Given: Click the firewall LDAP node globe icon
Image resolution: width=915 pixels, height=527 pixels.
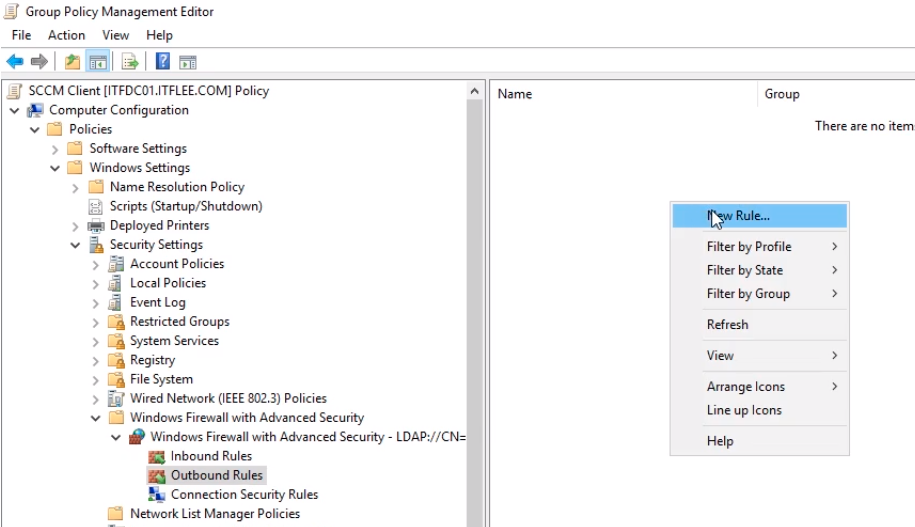Looking at the screenshot, I should click(137, 437).
